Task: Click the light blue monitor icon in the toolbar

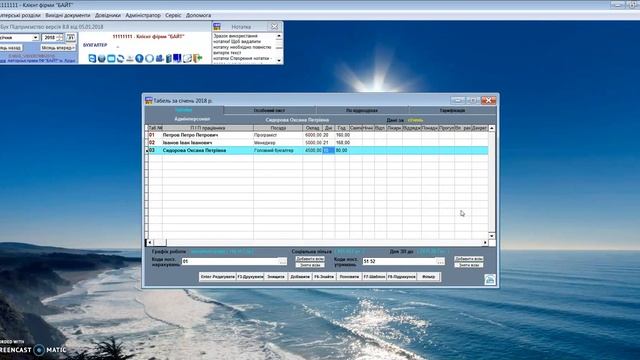Action: pyautogui.click(x=111, y=59)
